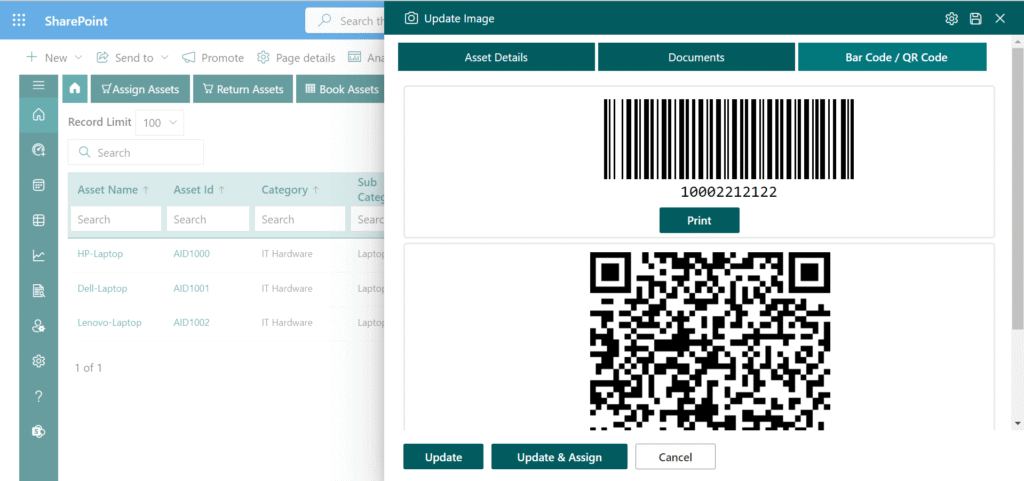
Task: Open the HP-Laptop asset link
Action: (x=100, y=254)
